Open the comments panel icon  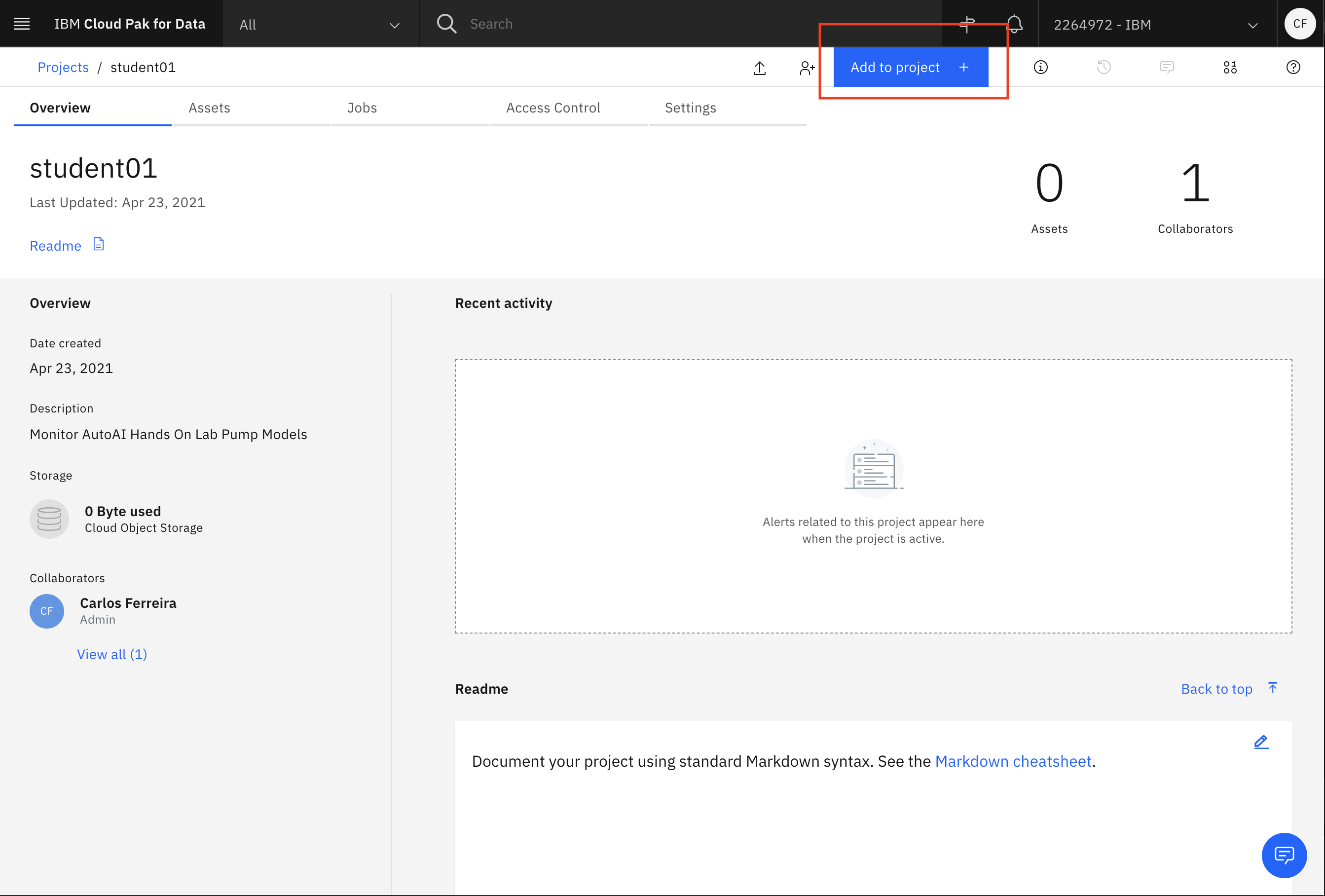[1167, 67]
